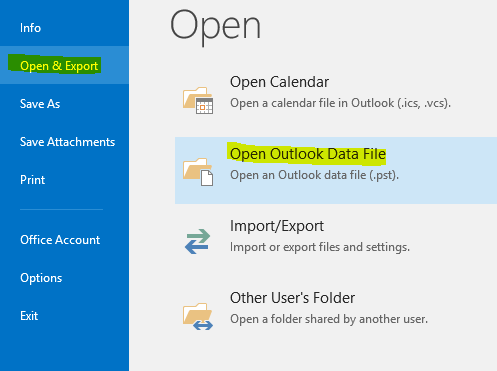Image resolution: width=497 pixels, height=371 pixels.
Task: Click 'Import or export files and settings' text
Action: (x=320, y=247)
